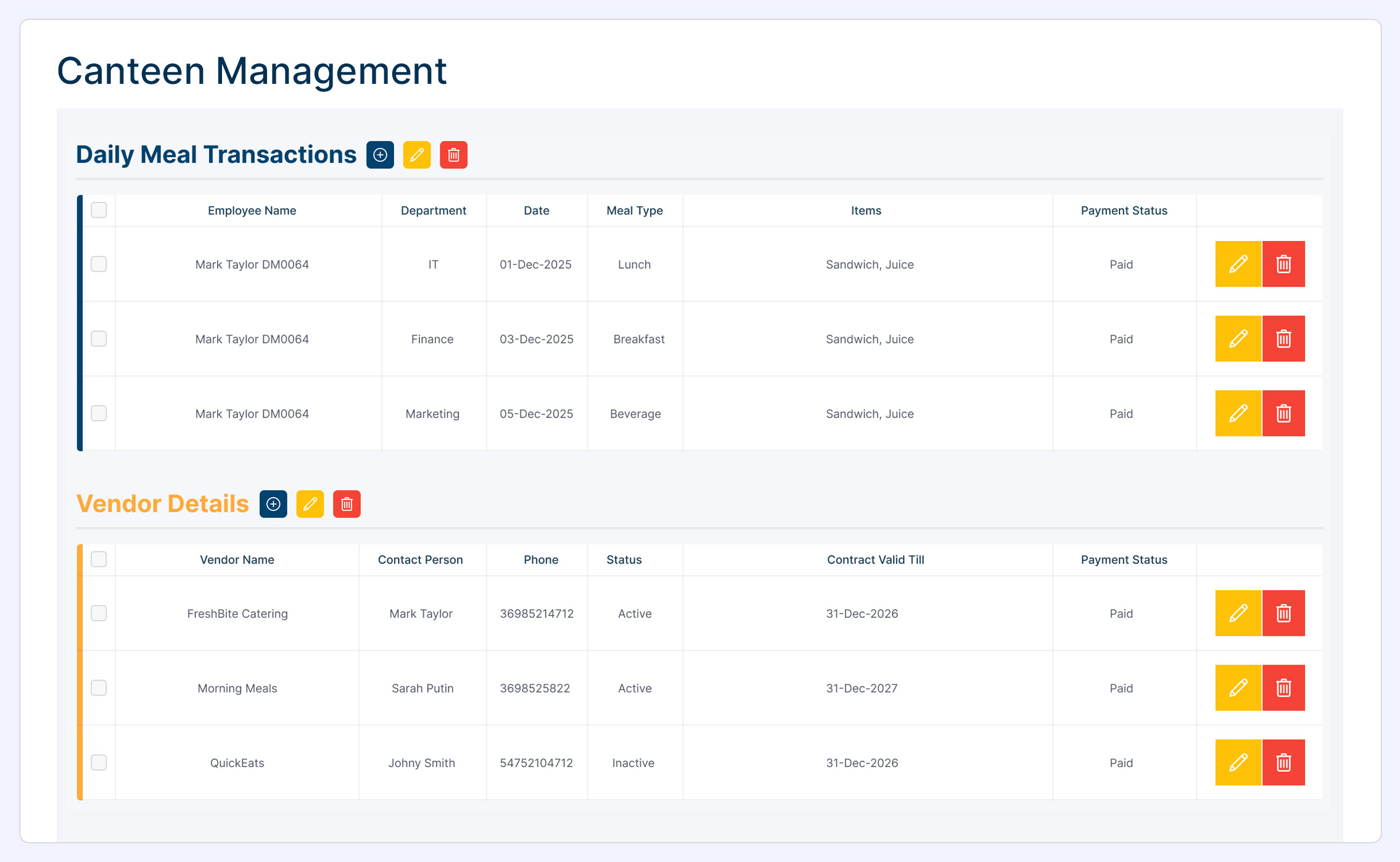Edit the IT department lunch transaction row
Viewport: 1400px width, 862px height.
[1238, 264]
